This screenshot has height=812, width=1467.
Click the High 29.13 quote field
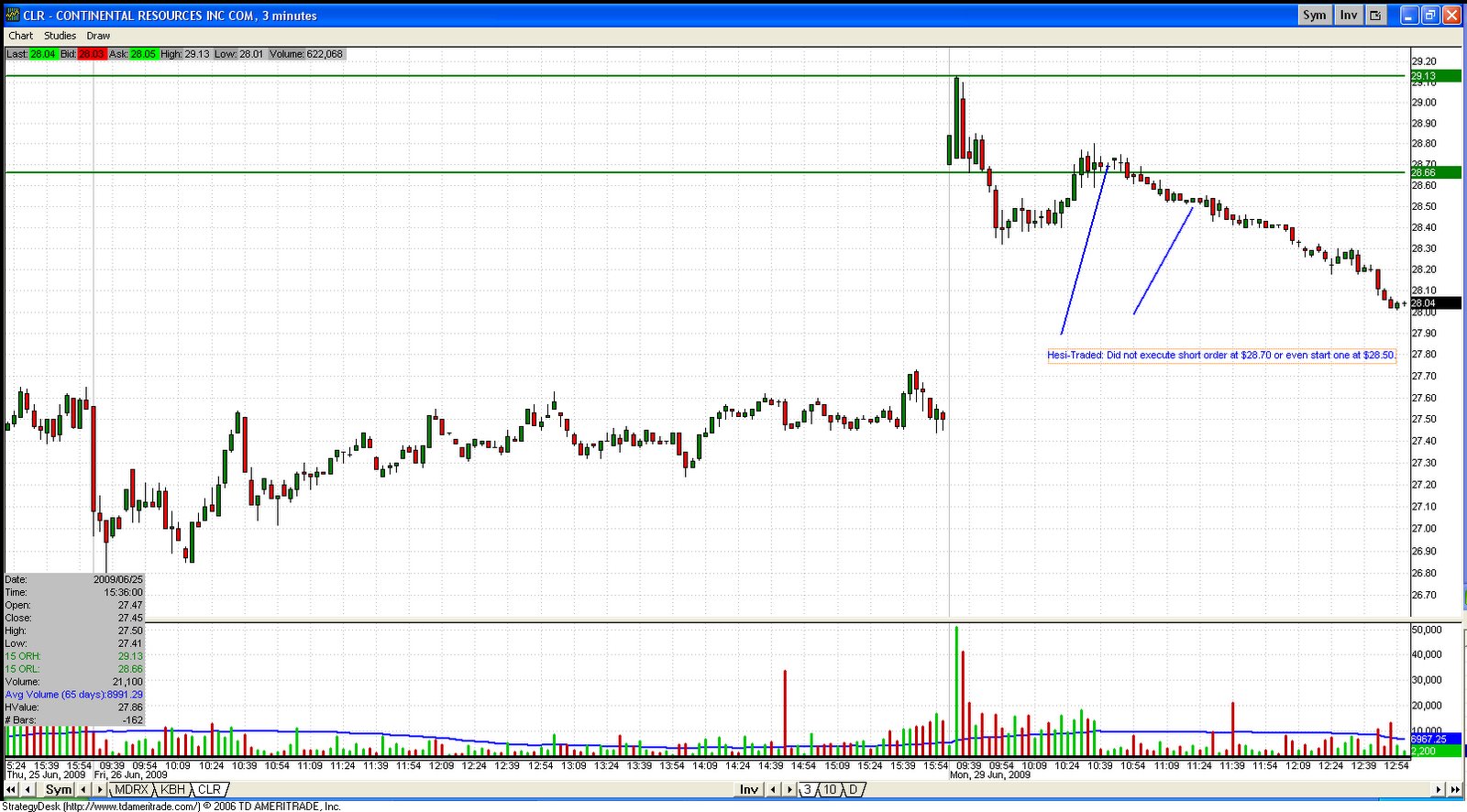pyautogui.click(x=185, y=54)
